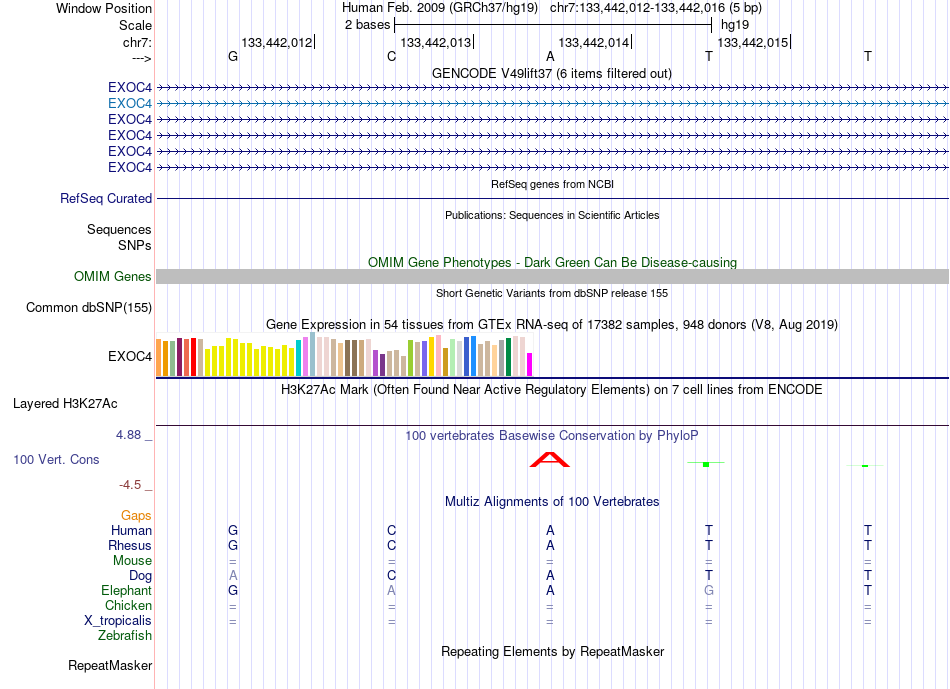This screenshot has width=950, height=689.
Task: Click the 'Window Position' label
Action: (104, 8)
